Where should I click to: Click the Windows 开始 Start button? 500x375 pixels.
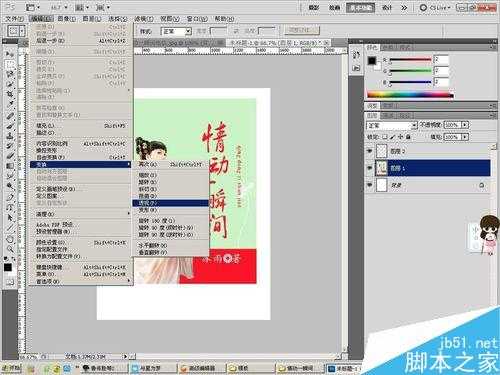(x=11, y=368)
